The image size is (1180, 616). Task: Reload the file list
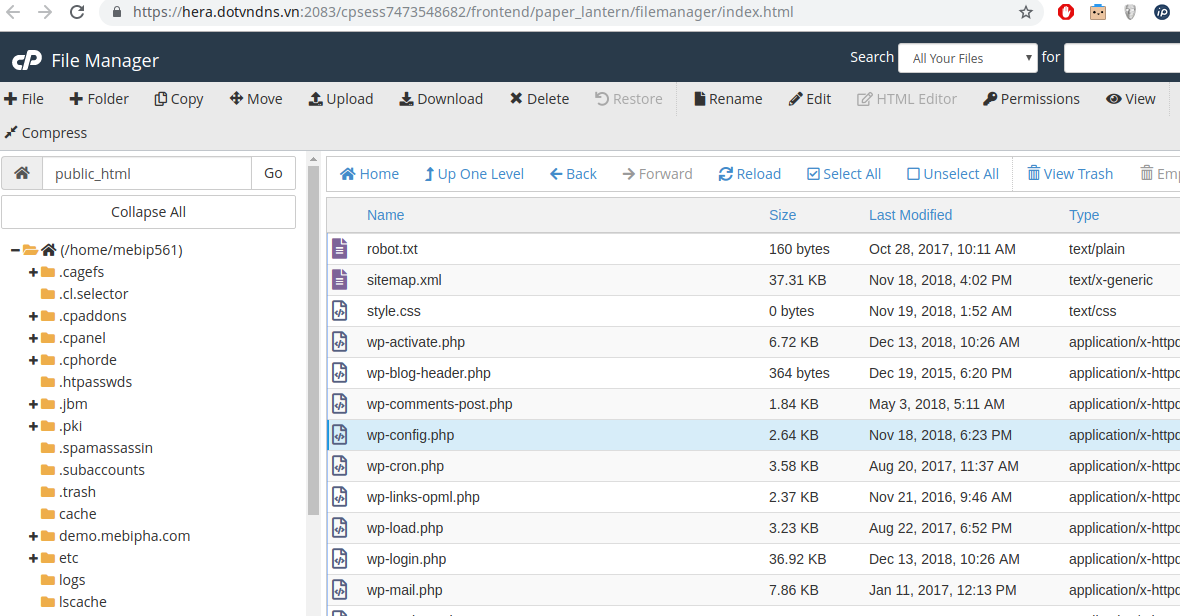pyautogui.click(x=750, y=174)
